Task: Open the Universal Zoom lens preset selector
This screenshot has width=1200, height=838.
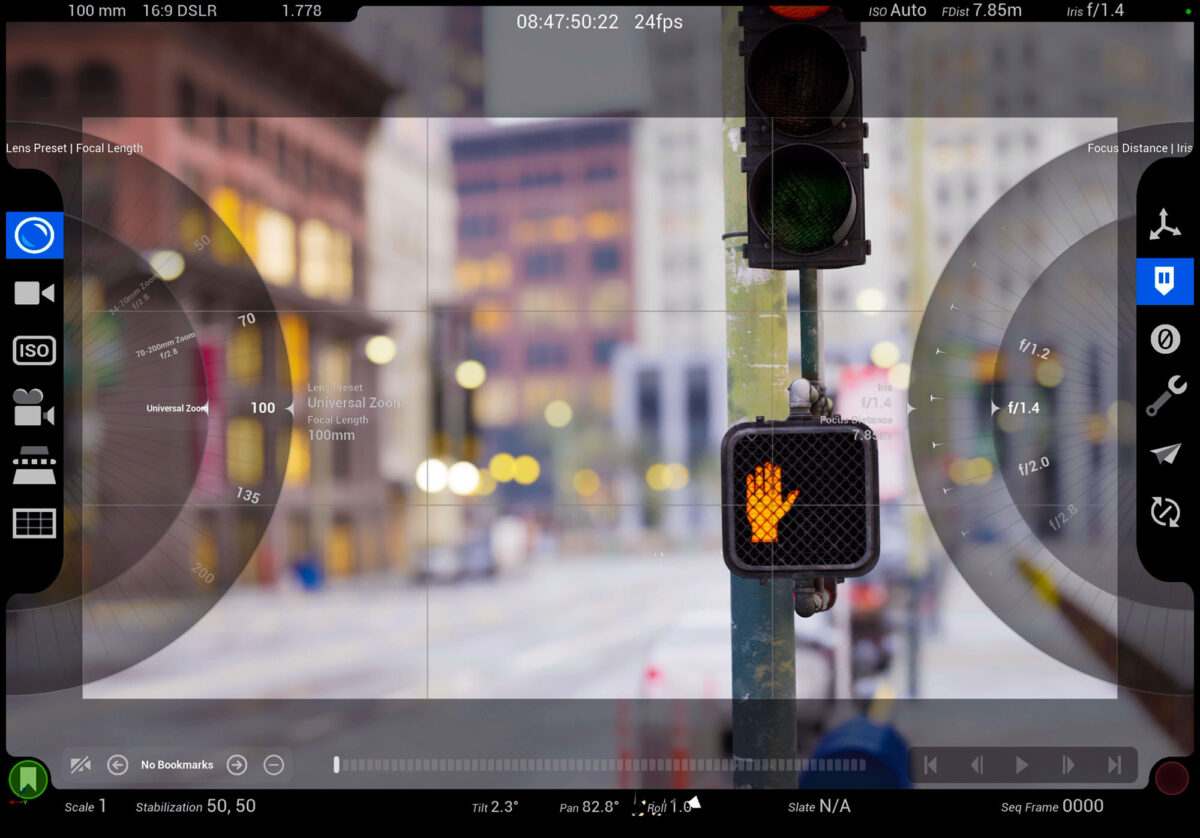Action: pyautogui.click(x=176, y=408)
